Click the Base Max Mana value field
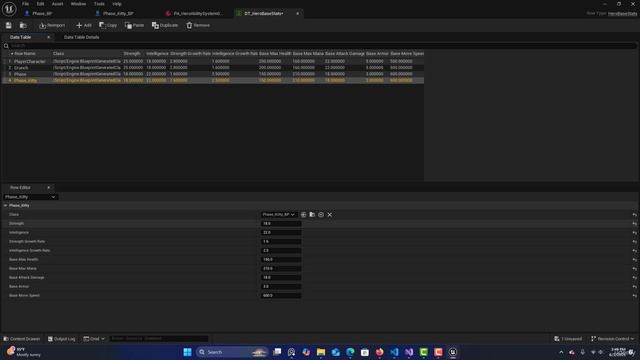This screenshot has height=360, width=640. point(281,269)
